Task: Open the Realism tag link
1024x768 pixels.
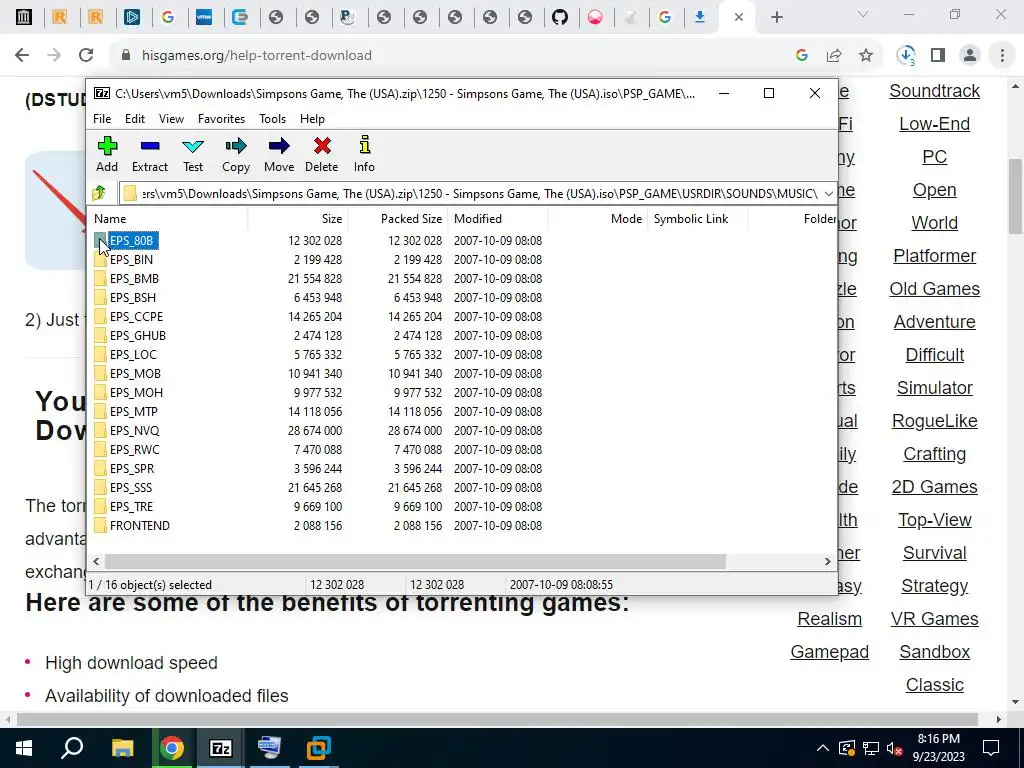Action: (x=829, y=619)
